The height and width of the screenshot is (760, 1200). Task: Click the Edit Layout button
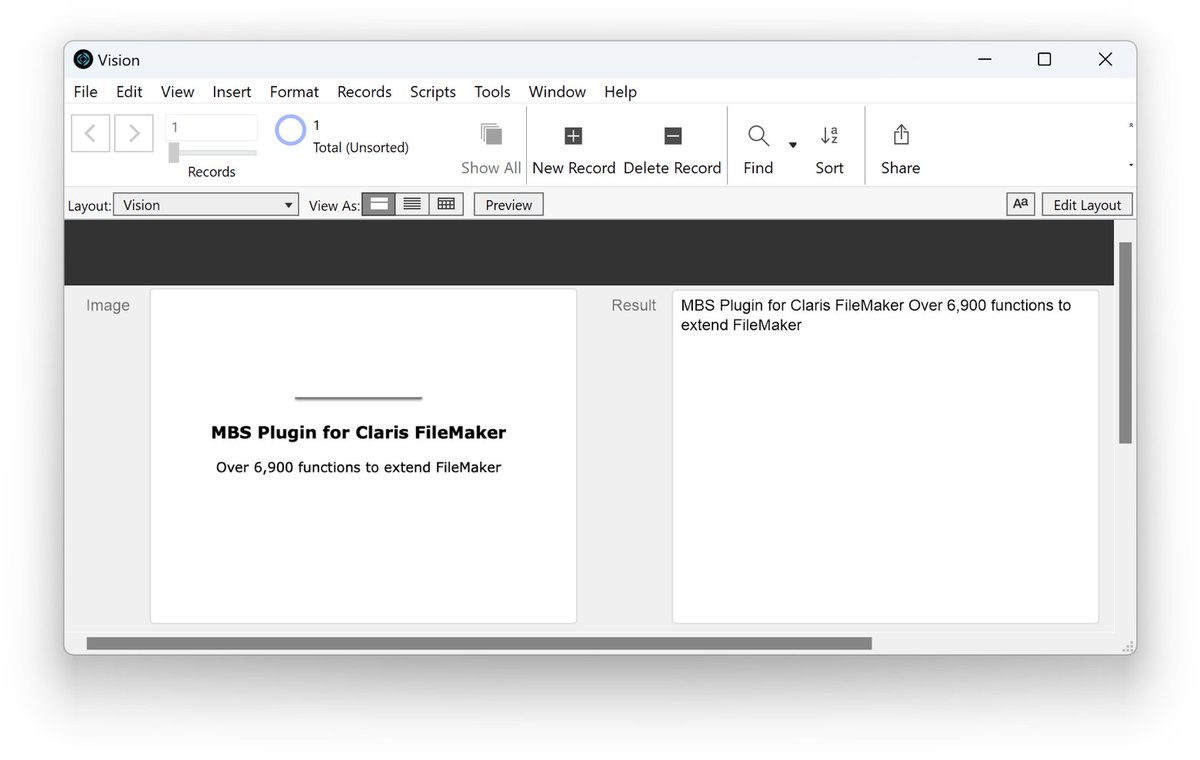pos(1087,205)
